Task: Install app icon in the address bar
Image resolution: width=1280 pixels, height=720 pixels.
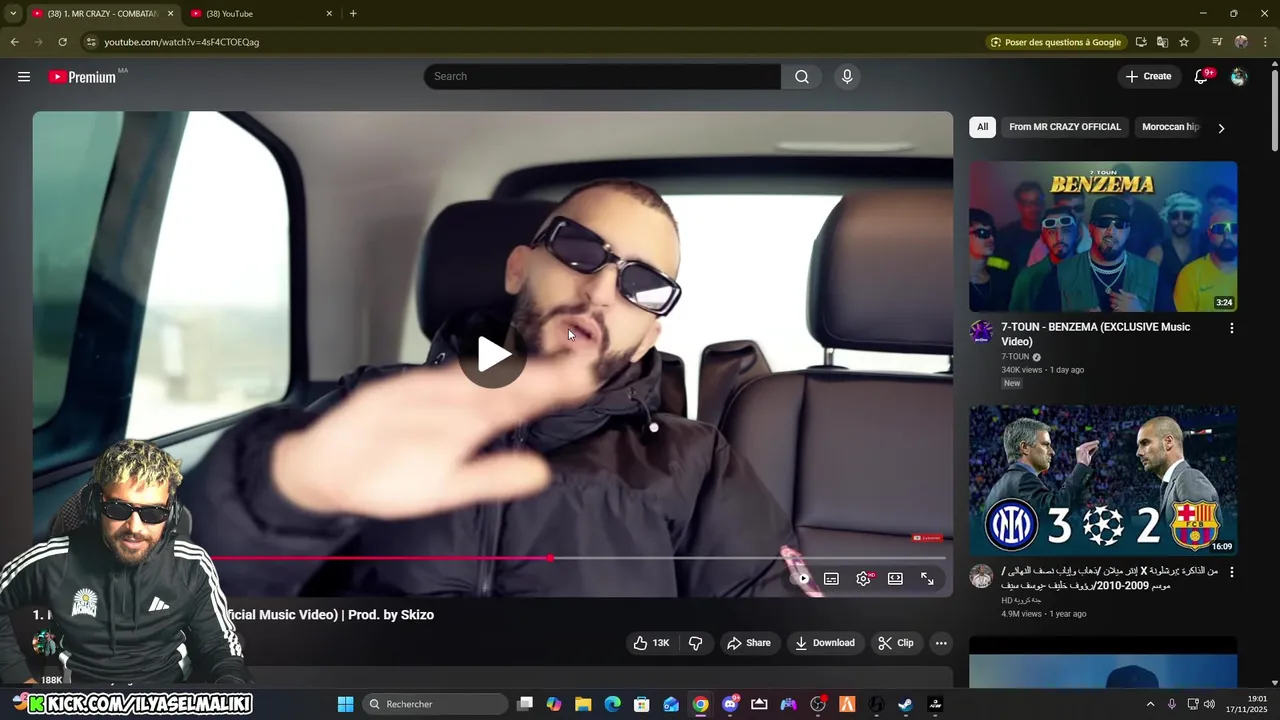Action: click(x=1141, y=42)
